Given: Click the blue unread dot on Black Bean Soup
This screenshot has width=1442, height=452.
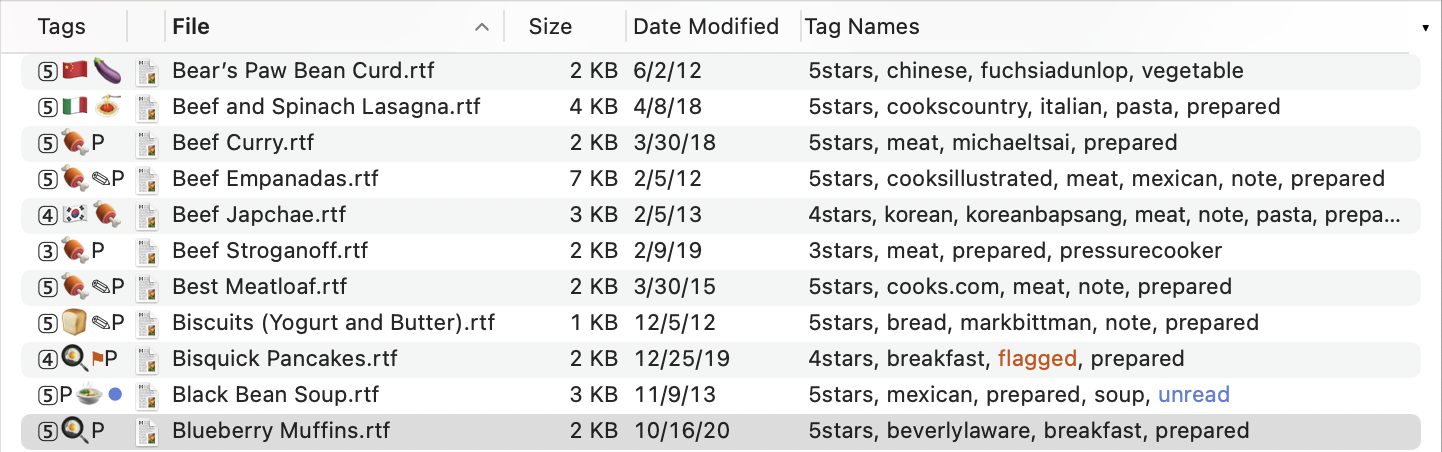Looking at the screenshot, I should [x=115, y=395].
